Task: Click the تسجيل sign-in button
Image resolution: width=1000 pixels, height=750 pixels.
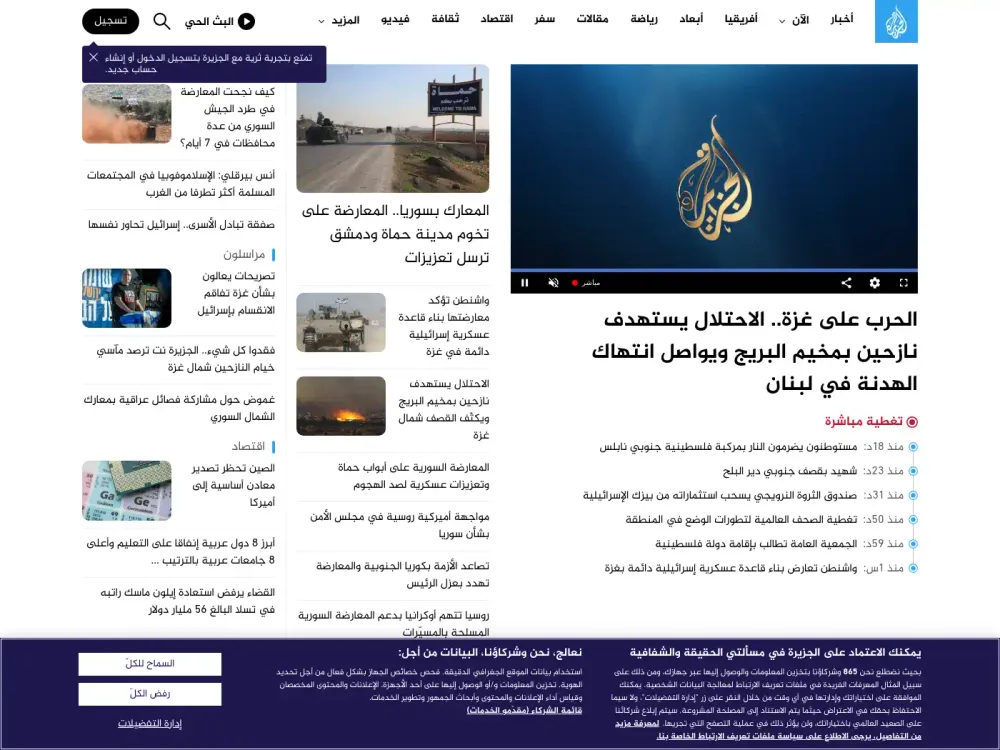Action: 110,22
